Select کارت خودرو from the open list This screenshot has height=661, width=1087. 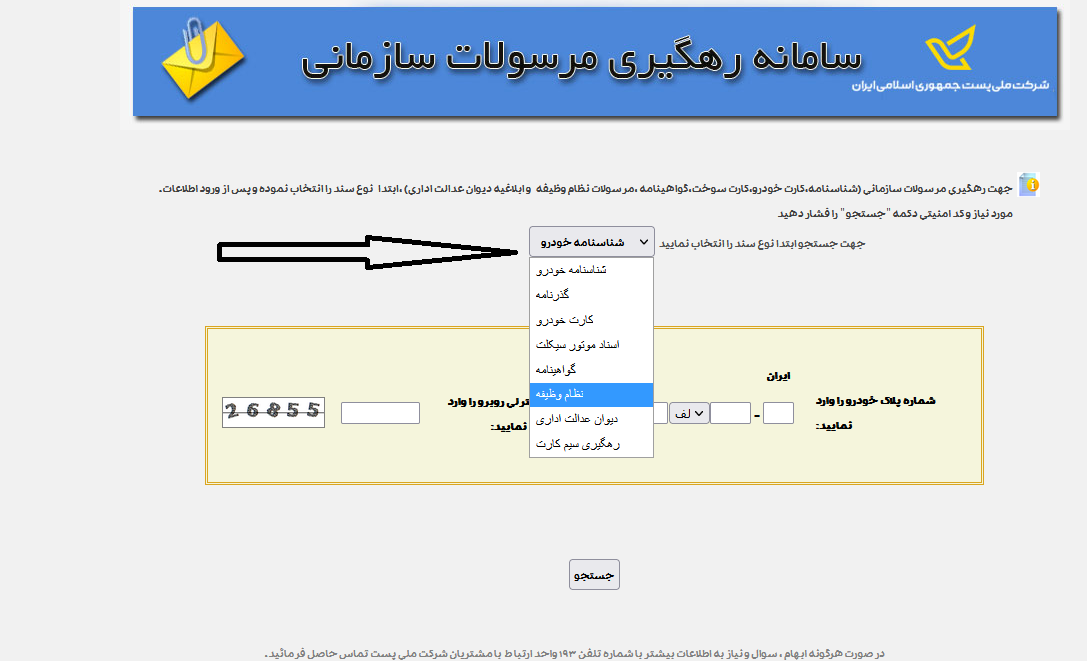591,320
